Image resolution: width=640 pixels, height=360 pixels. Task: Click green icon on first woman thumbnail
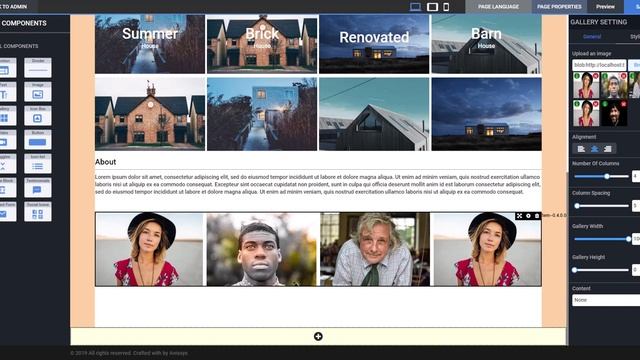pyautogui.click(x=577, y=76)
